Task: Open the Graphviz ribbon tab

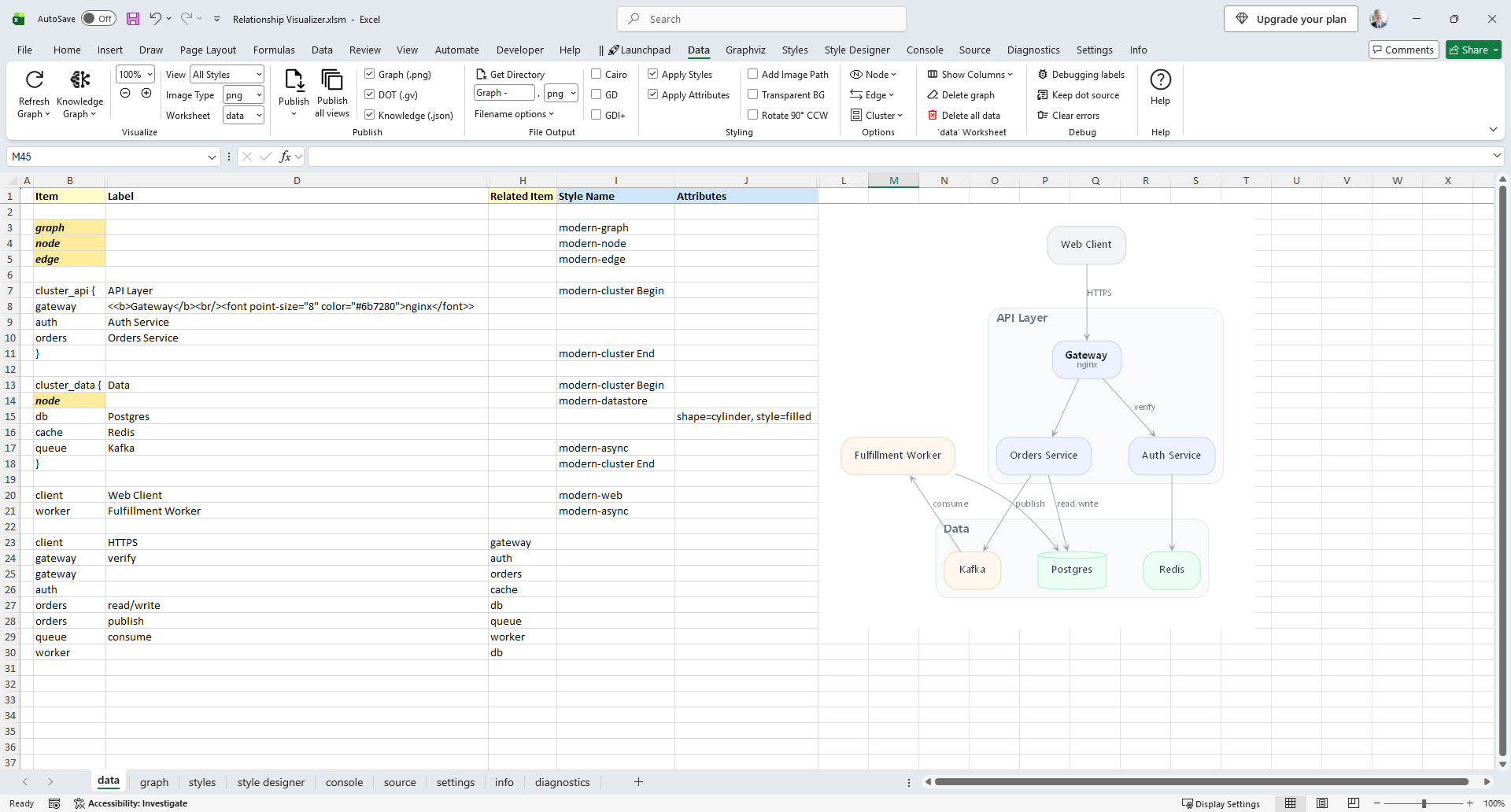Action: 745,50
